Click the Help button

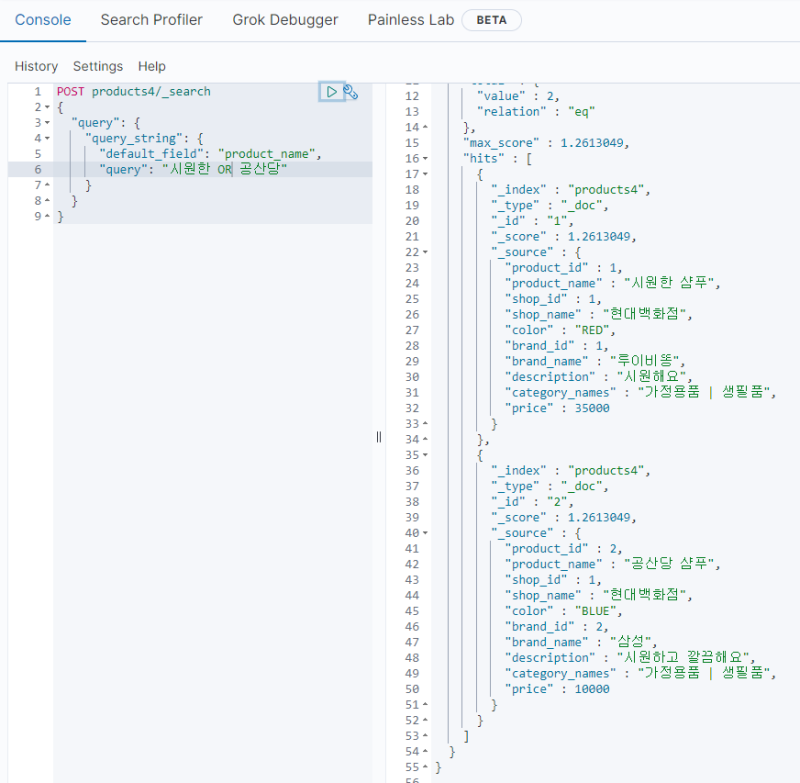(152, 66)
